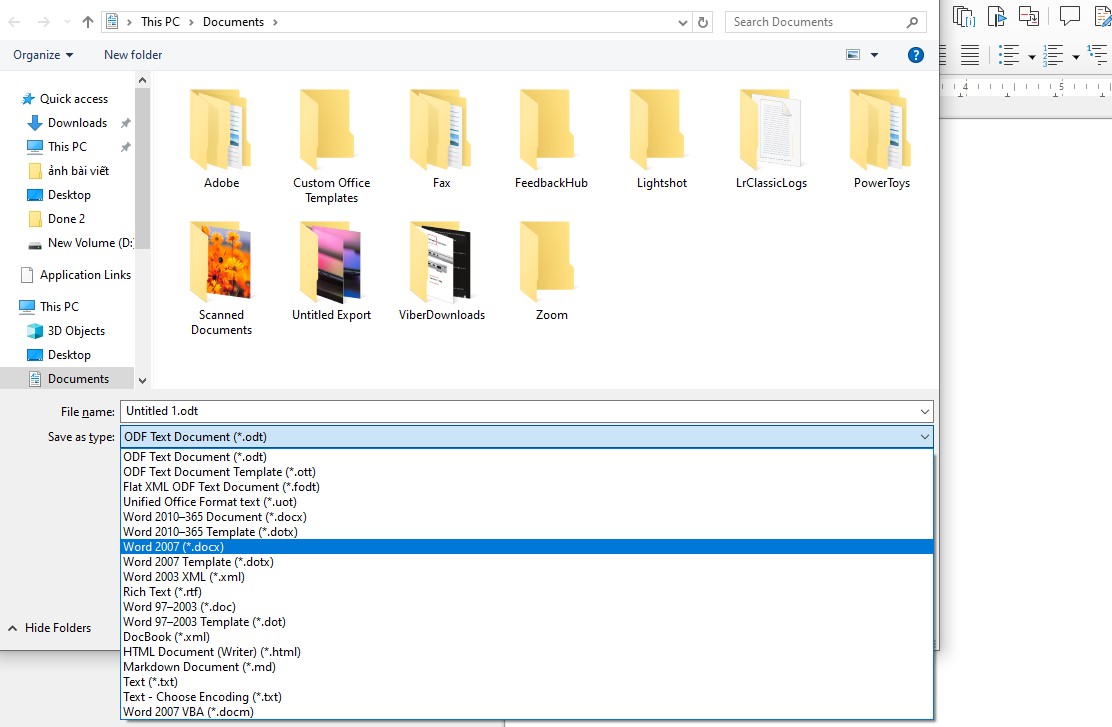Choose Rich Text (*.rtf) format
The image size is (1112, 727).
tap(527, 592)
